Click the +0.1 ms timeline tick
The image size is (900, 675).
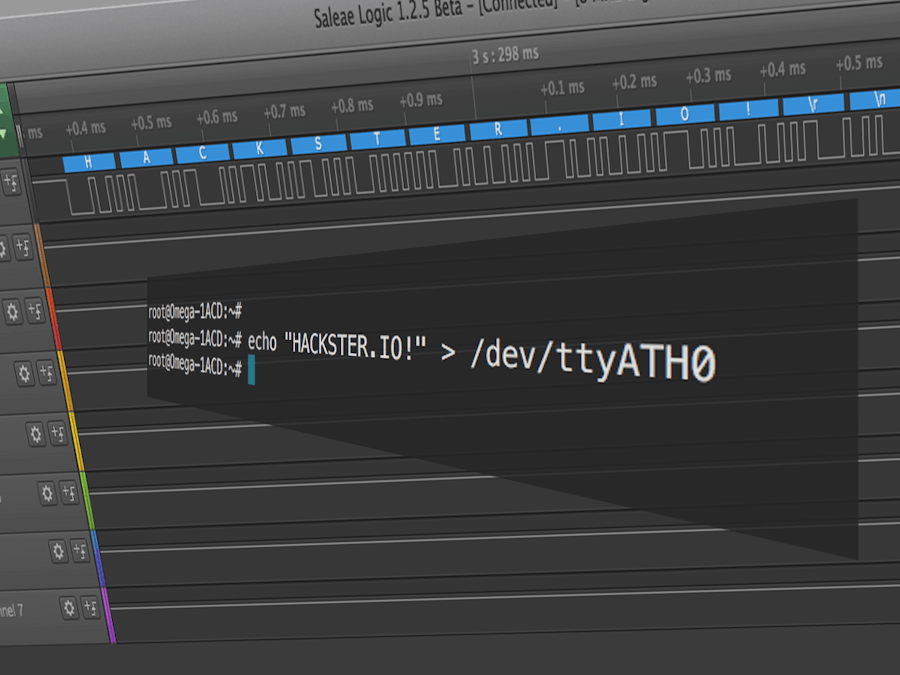coord(562,88)
